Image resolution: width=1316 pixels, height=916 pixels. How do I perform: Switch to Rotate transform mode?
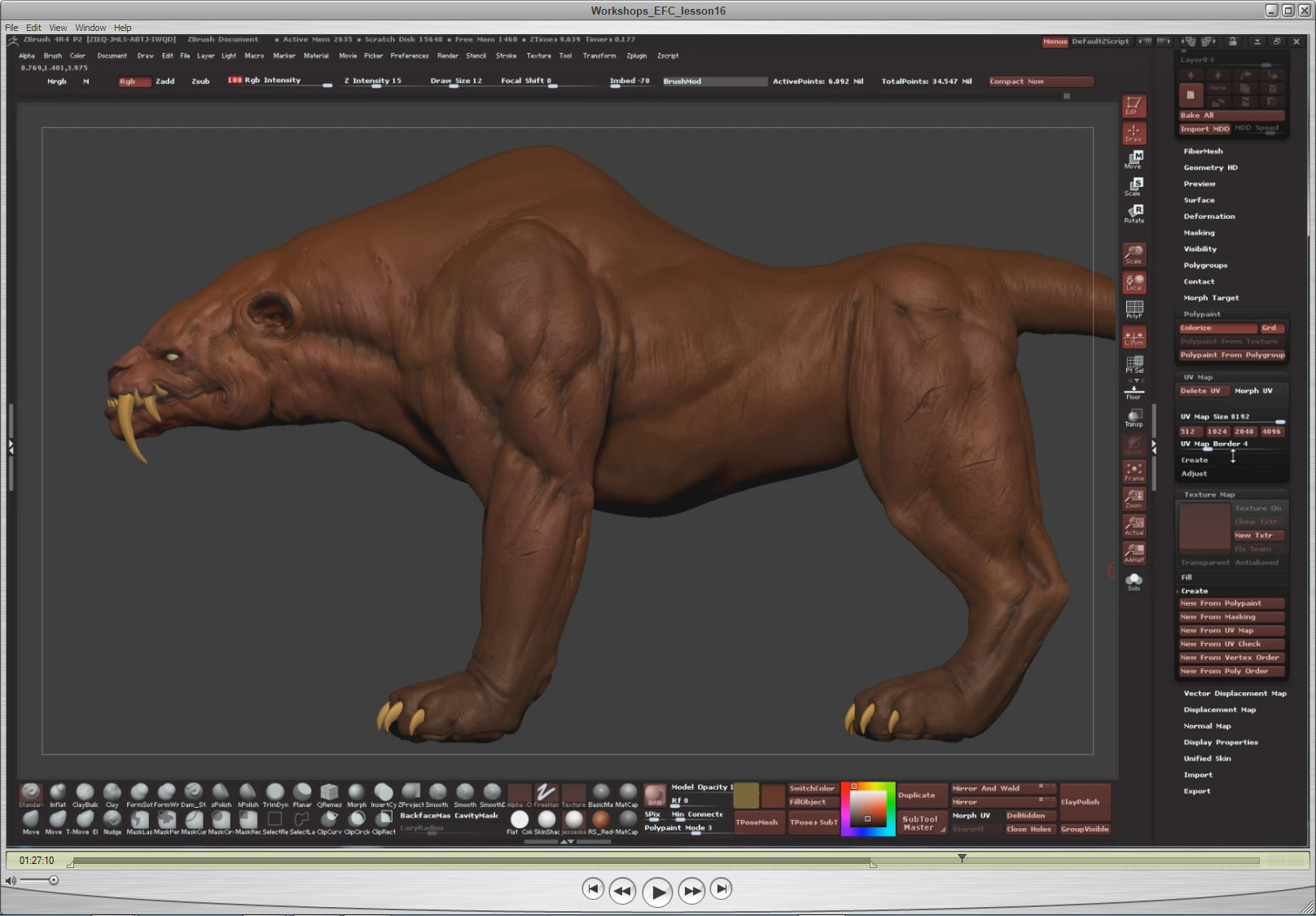coord(1134,214)
